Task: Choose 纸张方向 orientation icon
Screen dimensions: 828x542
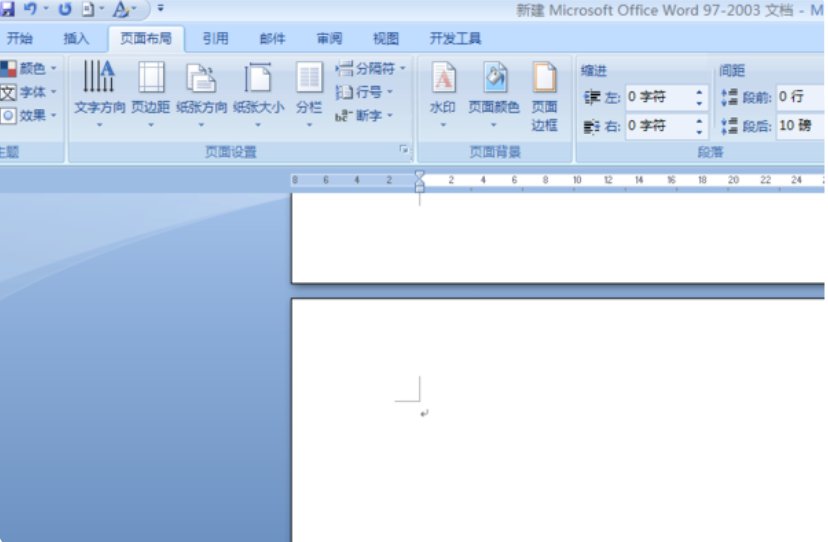Action: point(201,78)
